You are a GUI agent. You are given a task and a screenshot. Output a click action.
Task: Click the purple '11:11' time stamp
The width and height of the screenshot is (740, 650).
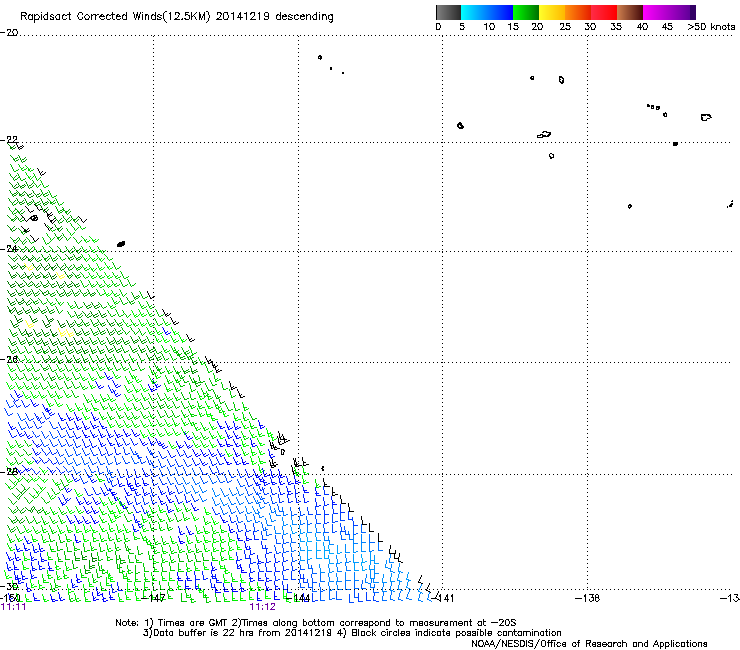pyautogui.click(x=13, y=607)
